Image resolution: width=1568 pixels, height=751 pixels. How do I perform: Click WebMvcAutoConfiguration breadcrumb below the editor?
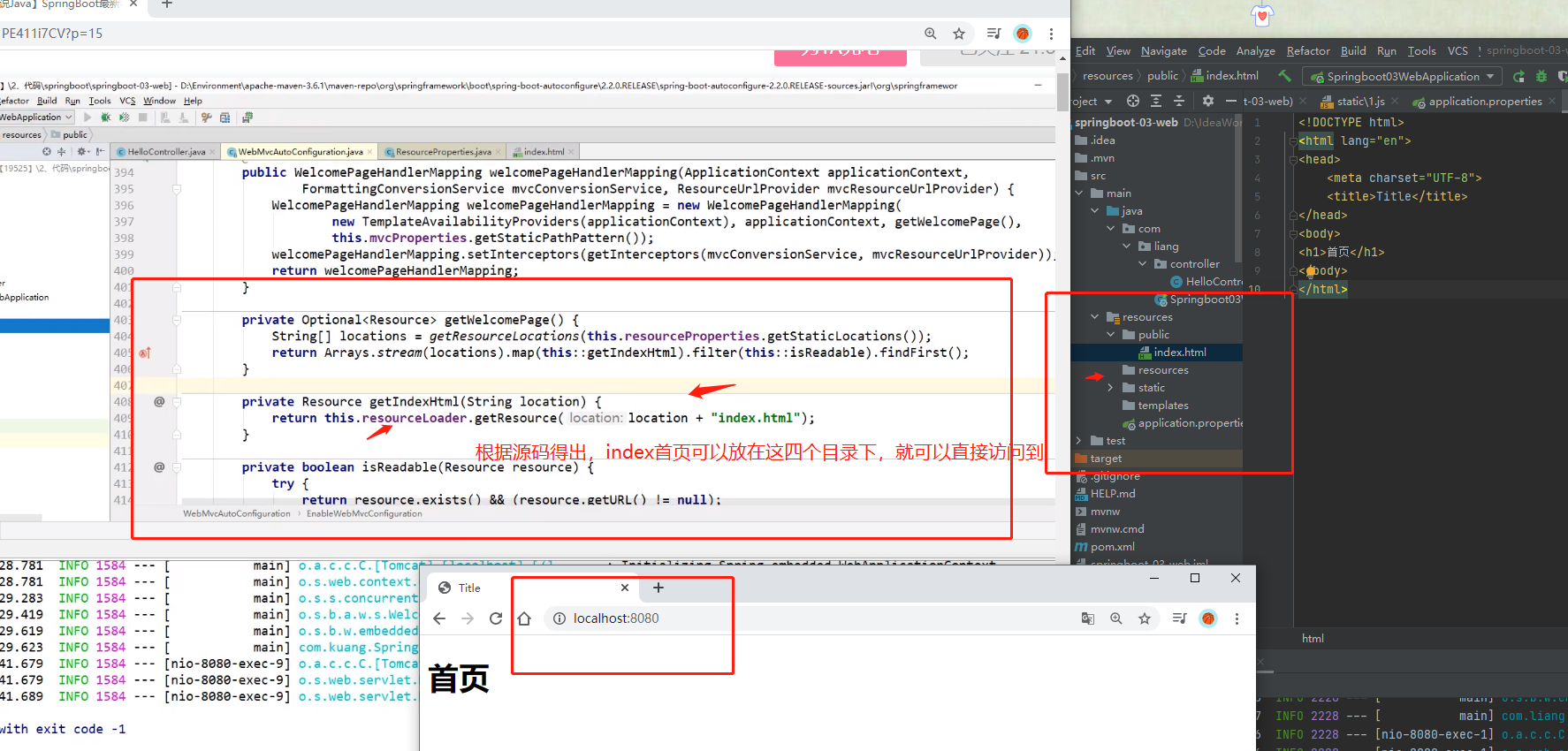(x=236, y=513)
